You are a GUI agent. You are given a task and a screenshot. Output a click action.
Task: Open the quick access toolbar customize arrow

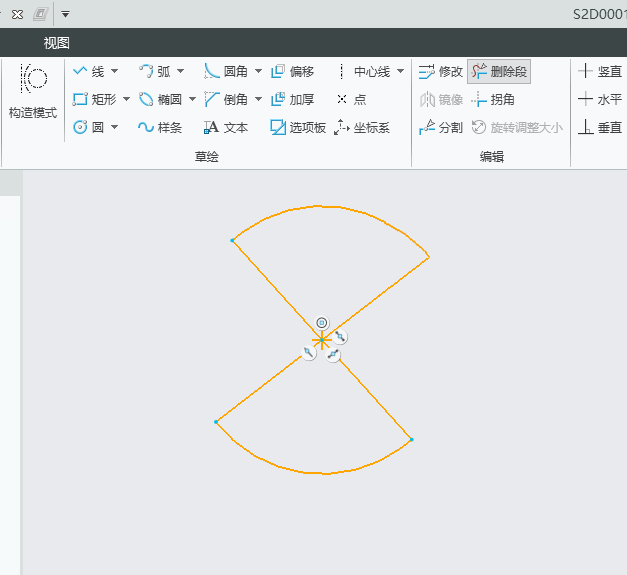tap(65, 14)
